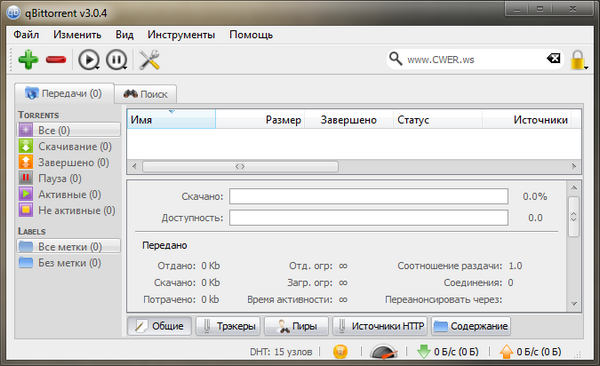Open the Содержание details tab
600x366 pixels.
(471, 326)
